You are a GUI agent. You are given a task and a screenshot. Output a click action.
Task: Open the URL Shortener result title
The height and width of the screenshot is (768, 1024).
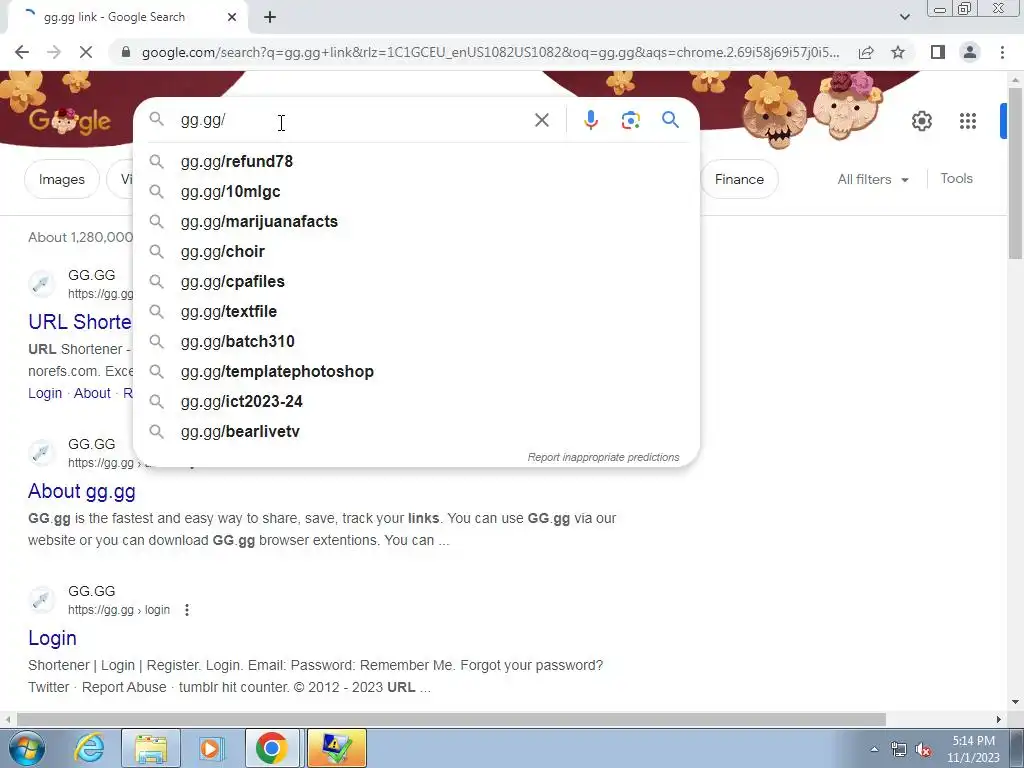(80, 322)
